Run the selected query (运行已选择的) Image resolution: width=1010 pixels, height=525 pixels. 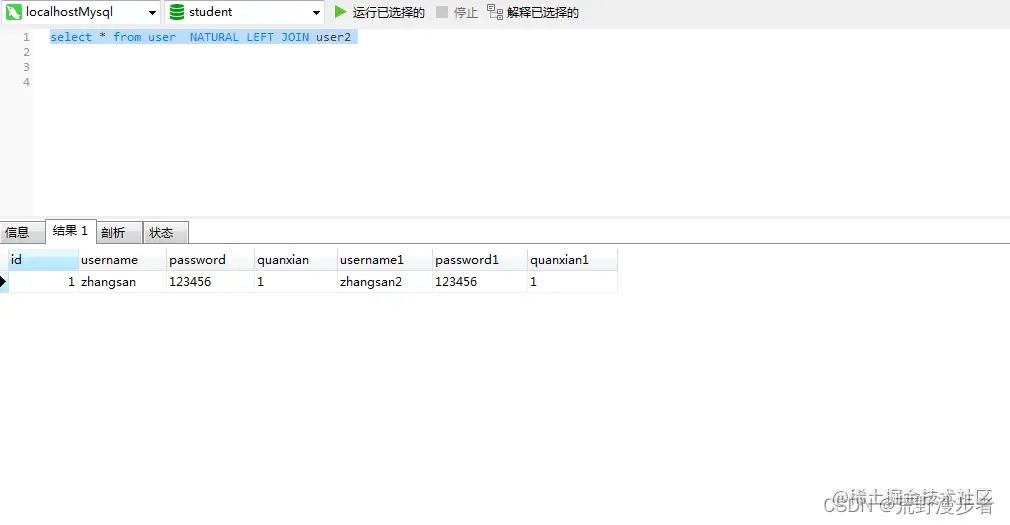pos(380,12)
